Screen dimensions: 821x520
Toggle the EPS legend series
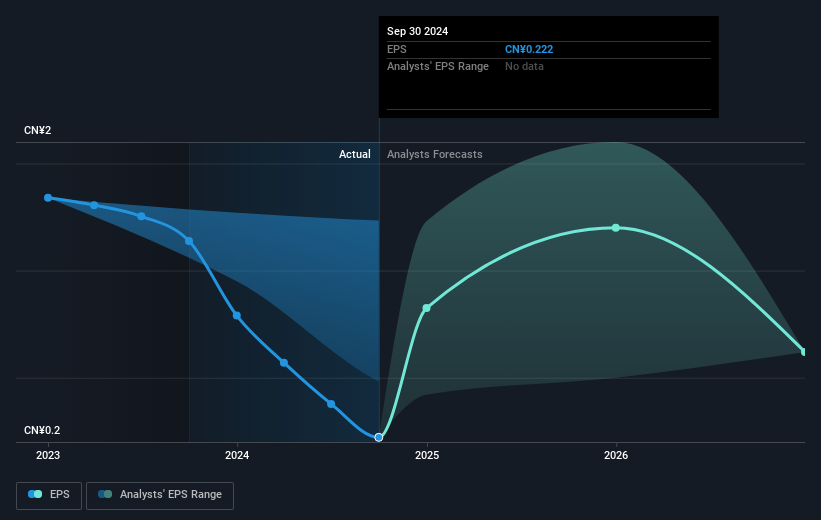tap(49, 495)
